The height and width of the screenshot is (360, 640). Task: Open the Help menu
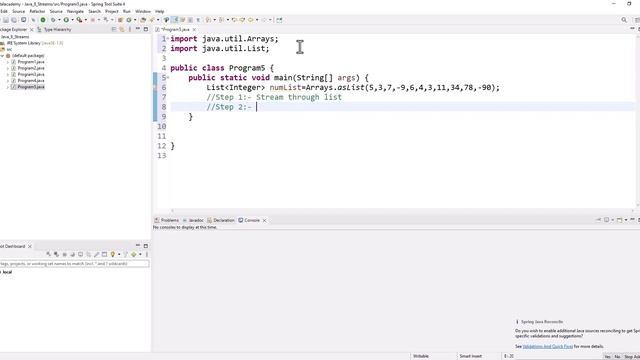(x=160, y=11)
